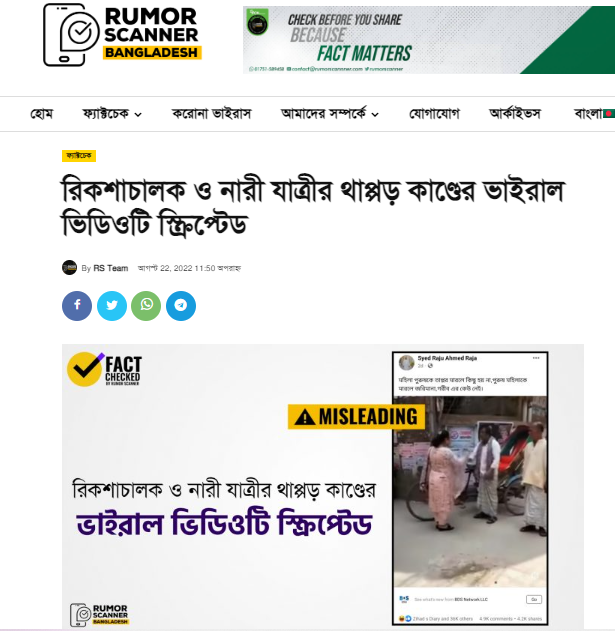This screenshot has width=615, height=631.
Task: Click the Rumor Scanner Bangladesh logo
Action: [122, 35]
